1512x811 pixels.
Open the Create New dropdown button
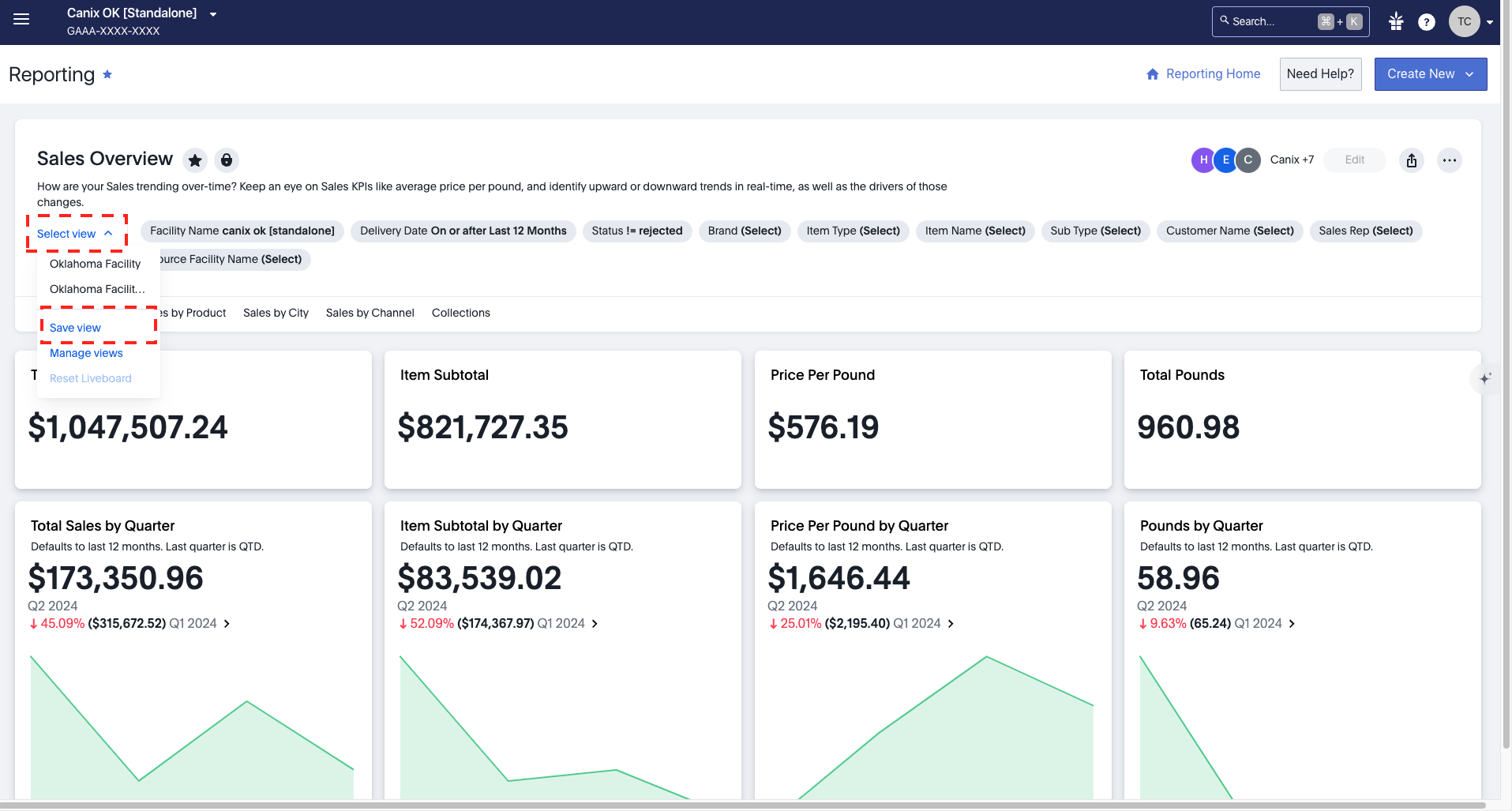pyautogui.click(x=1430, y=73)
